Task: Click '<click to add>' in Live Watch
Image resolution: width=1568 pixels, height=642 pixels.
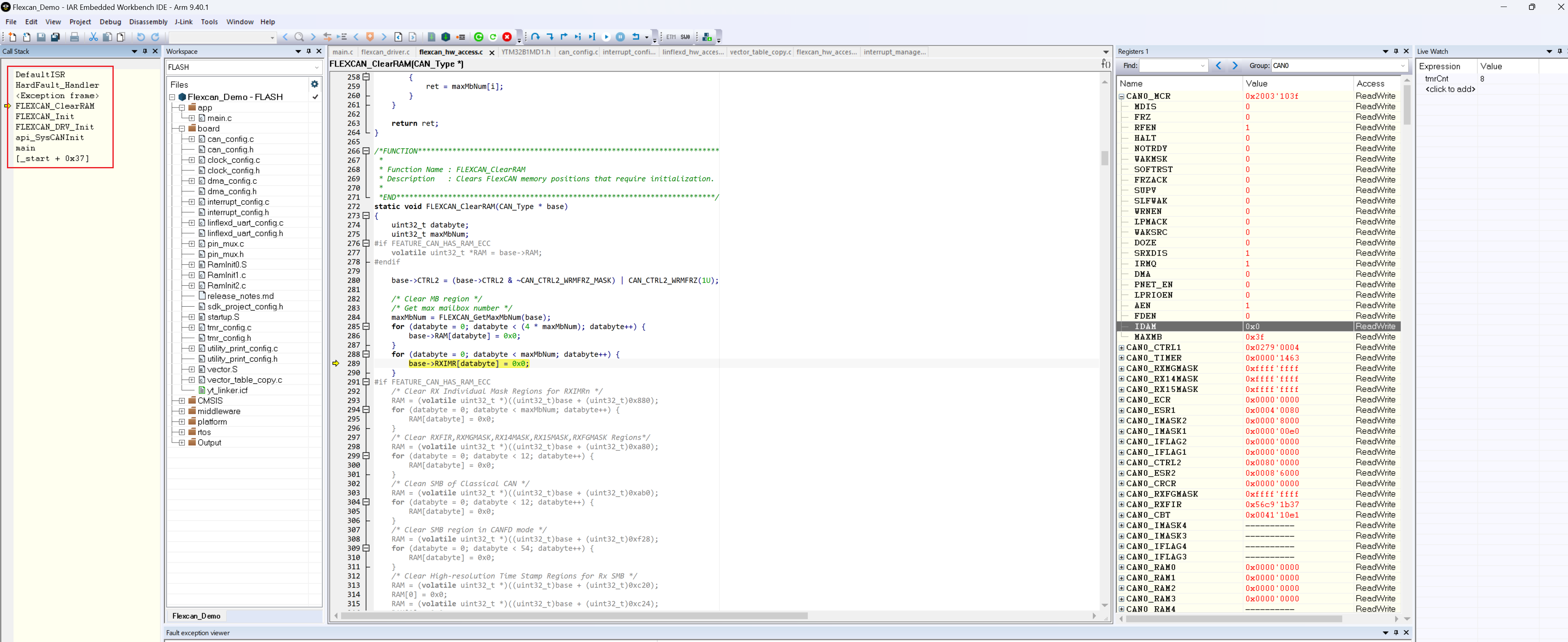Action: pos(1450,89)
